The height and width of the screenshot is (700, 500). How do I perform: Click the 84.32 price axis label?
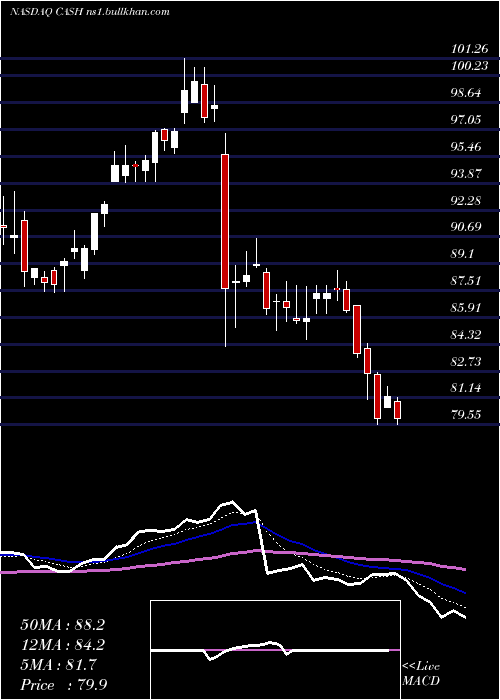pos(464,334)
